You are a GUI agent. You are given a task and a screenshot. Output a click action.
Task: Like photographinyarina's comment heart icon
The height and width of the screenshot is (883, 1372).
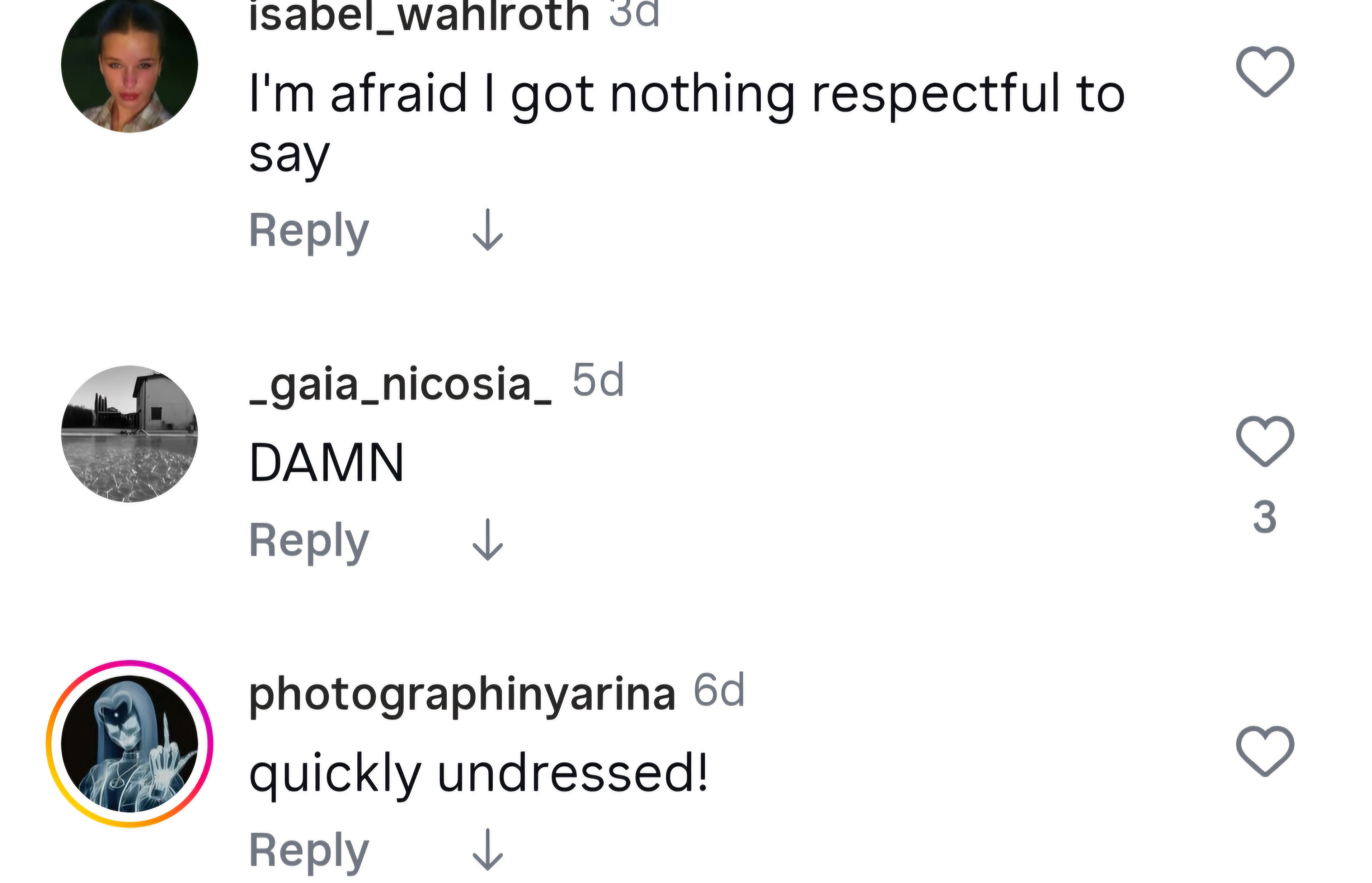coord(1265,751)
